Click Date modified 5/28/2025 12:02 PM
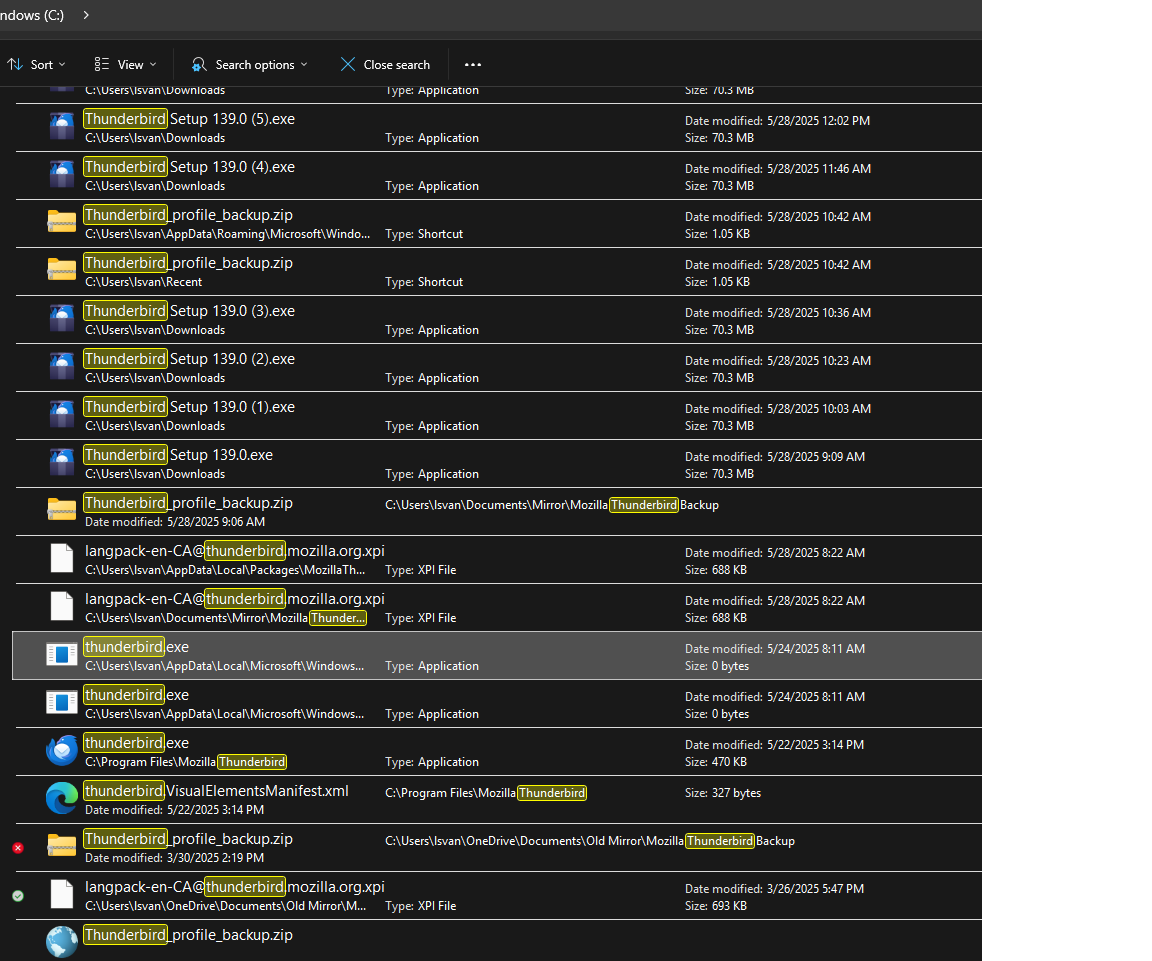This screenshot has width=1152, height=961. click(777, 120)
